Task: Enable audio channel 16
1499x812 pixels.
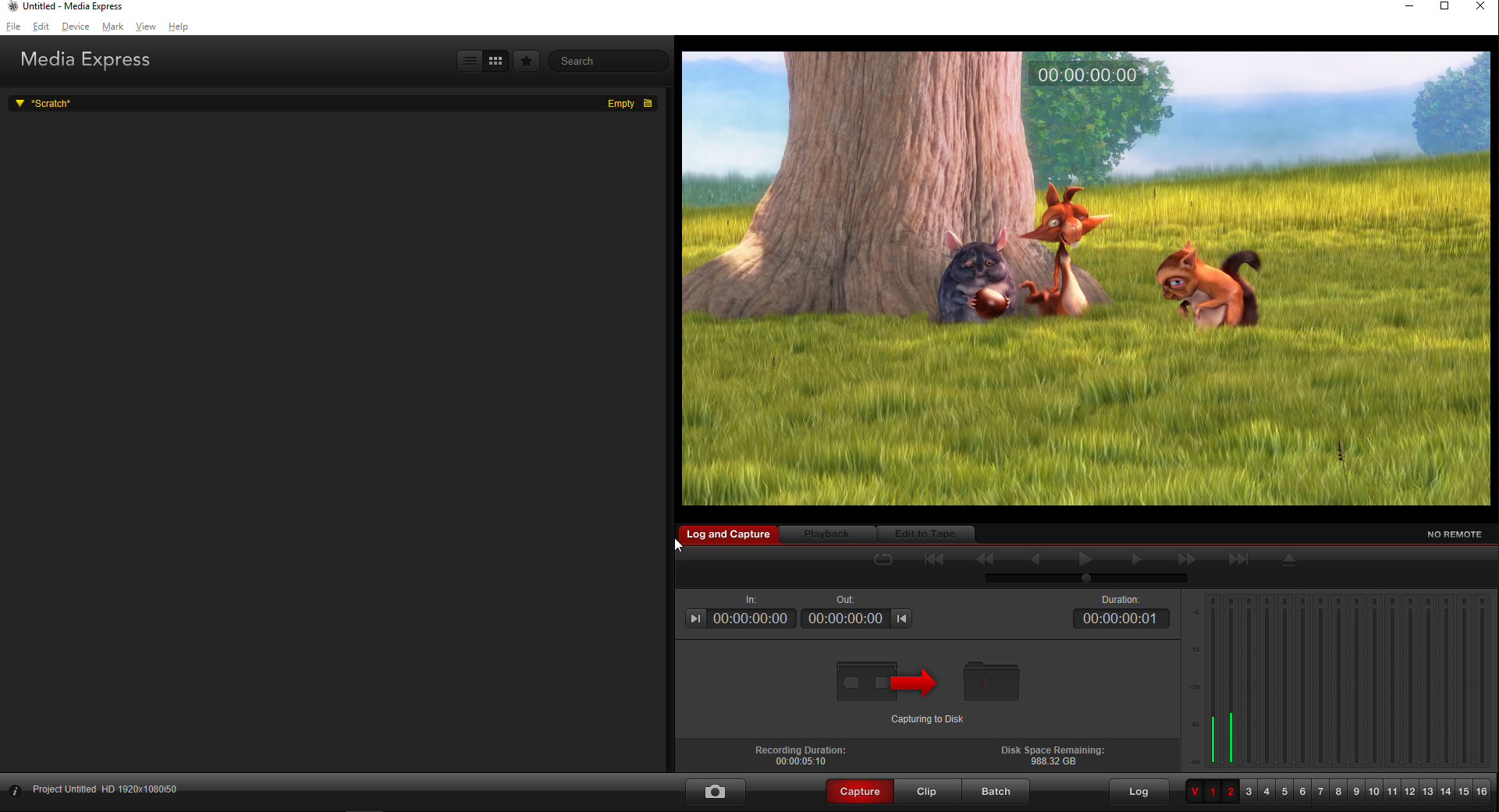Action: click(x=1482, y=792)
